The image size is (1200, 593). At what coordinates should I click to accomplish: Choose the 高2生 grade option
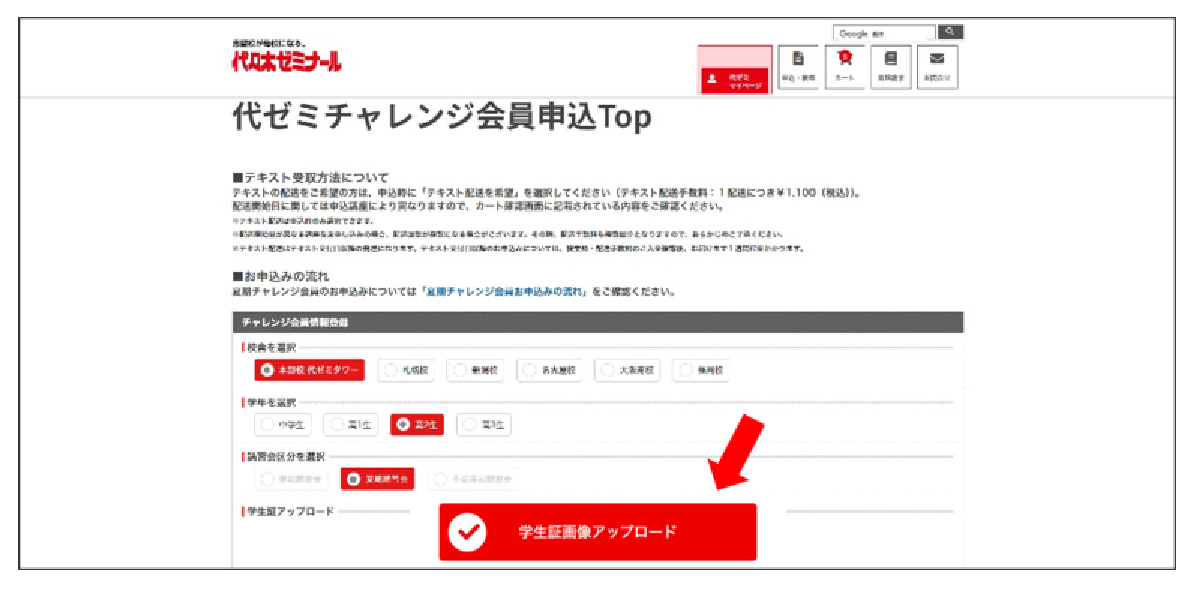click(417, 424)
